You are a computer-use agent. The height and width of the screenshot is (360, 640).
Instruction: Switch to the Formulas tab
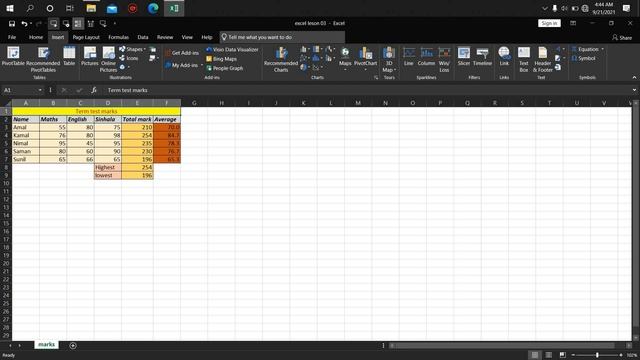point(118,37)
